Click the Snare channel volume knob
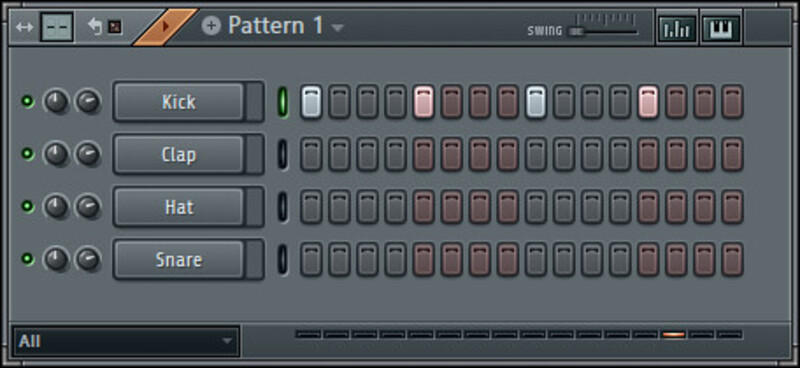800x368 pixels. [88, 259]
